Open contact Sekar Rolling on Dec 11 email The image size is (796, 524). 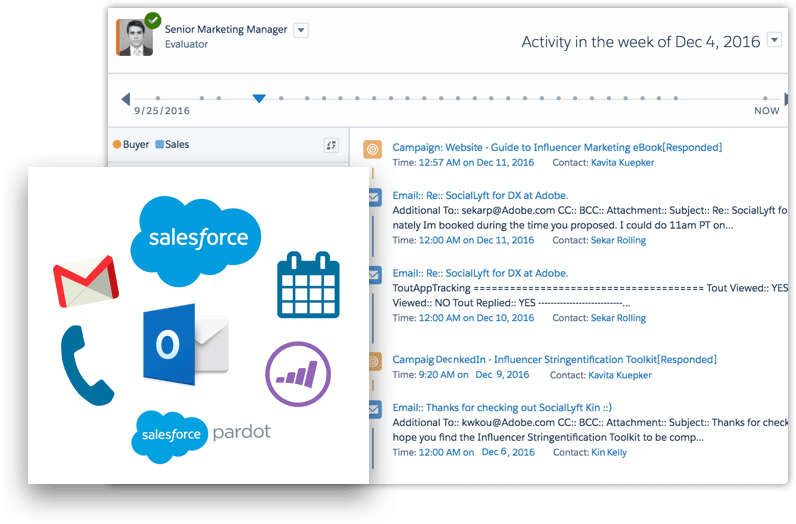tap(618, 240)
